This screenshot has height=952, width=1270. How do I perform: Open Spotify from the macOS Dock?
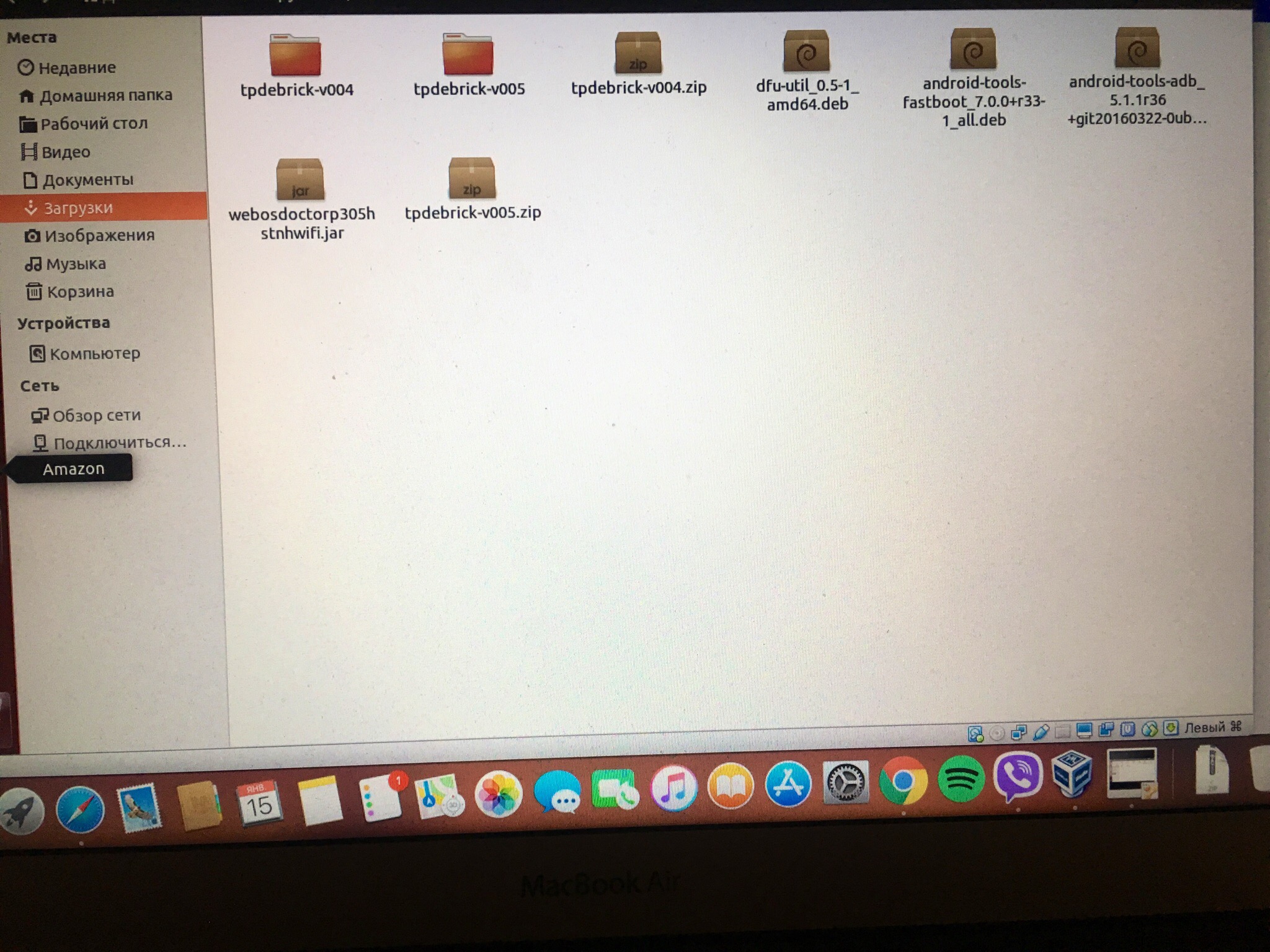pyautogui.click(x=960, y=779)
